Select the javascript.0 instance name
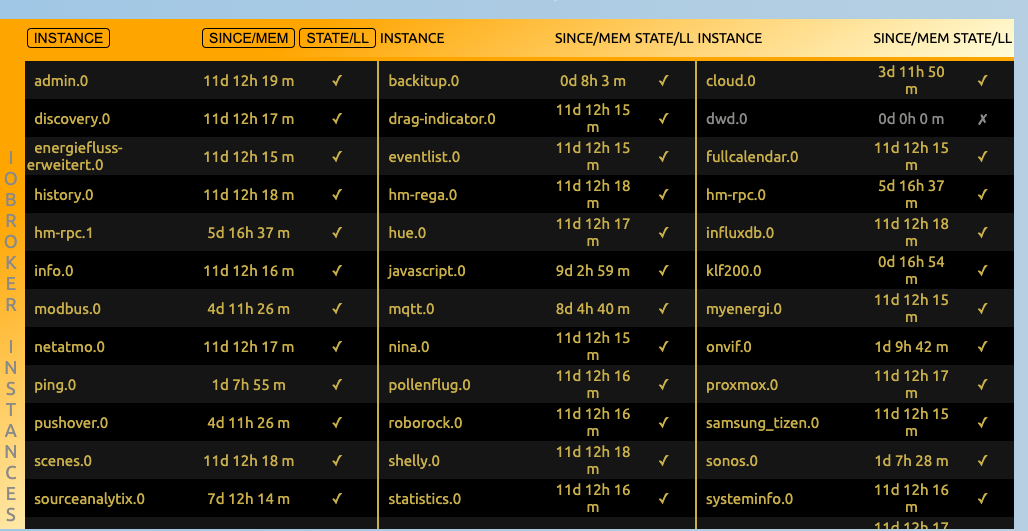The width and height of the screenshot is (1028, 531). tap(427, 271)
